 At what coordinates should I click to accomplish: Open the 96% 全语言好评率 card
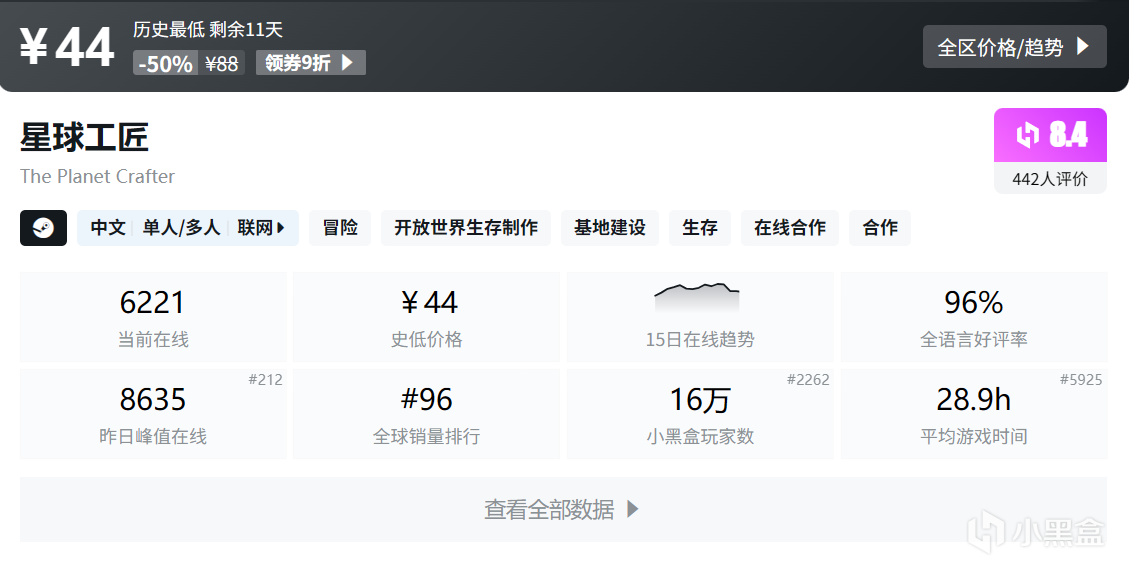974,316
